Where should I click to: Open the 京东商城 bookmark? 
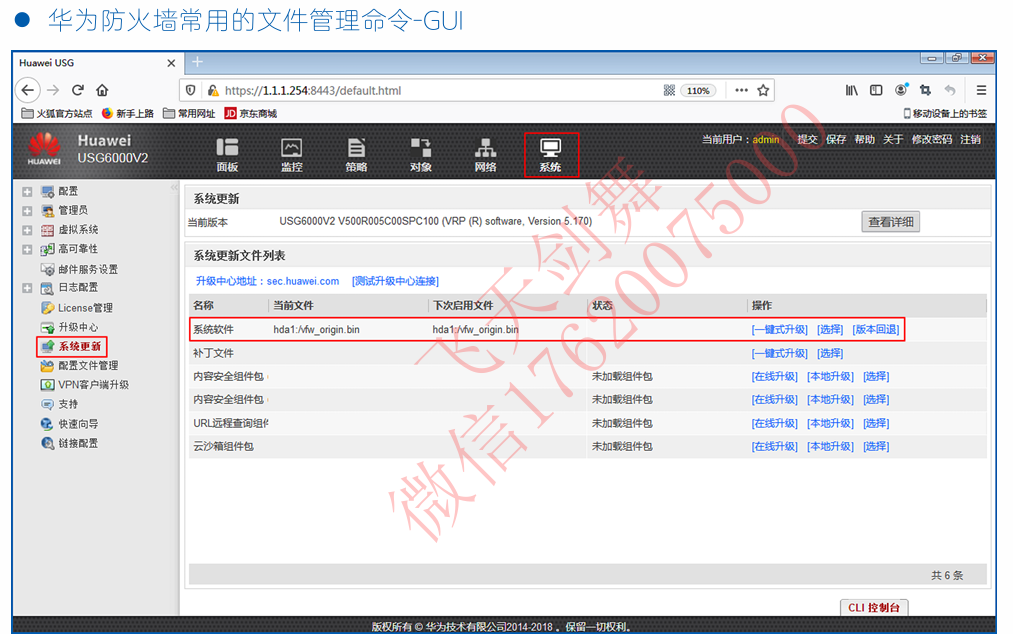[251, 114]
